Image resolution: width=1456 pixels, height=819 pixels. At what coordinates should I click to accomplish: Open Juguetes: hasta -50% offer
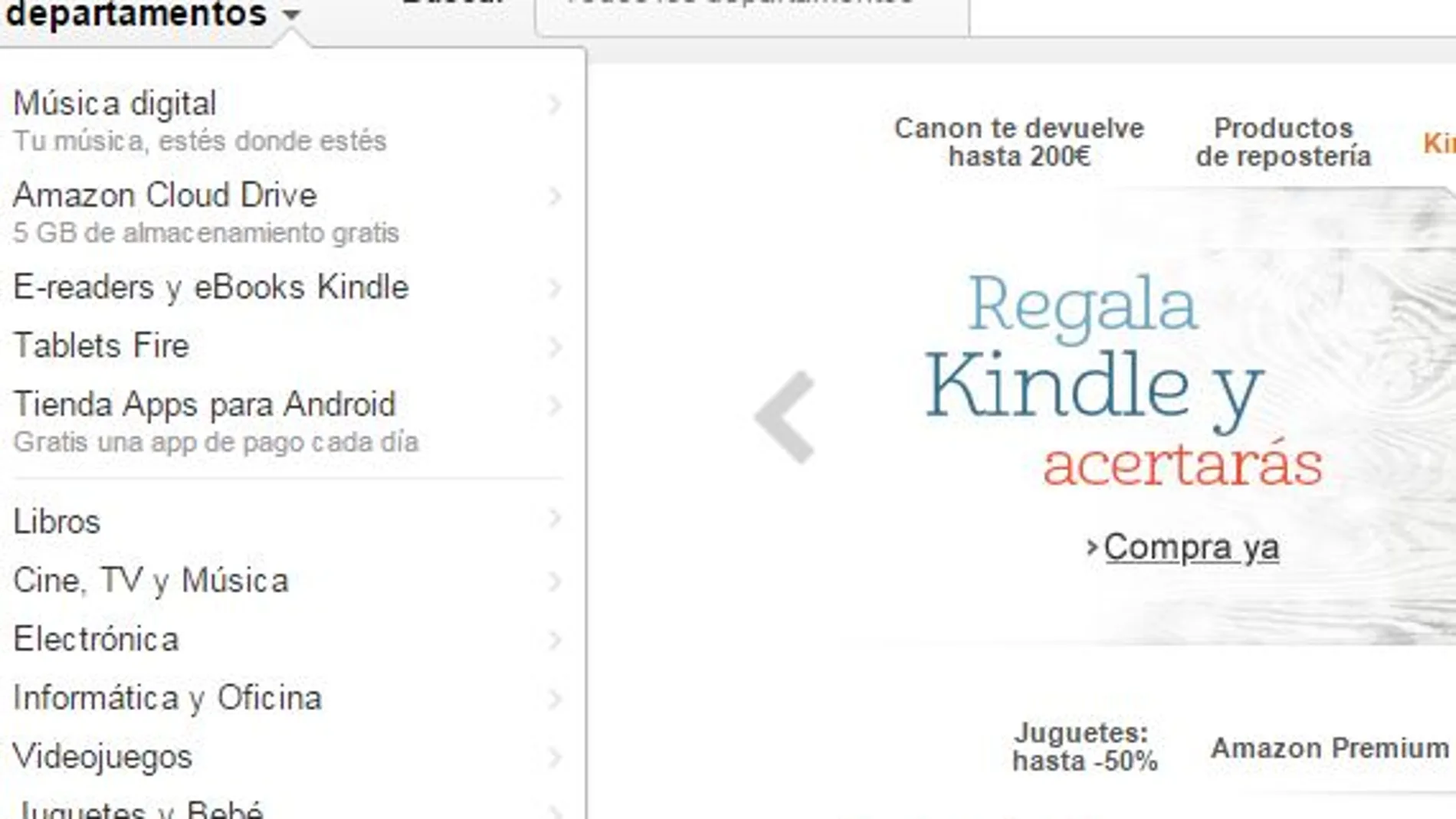click(x=1084, y=747)
